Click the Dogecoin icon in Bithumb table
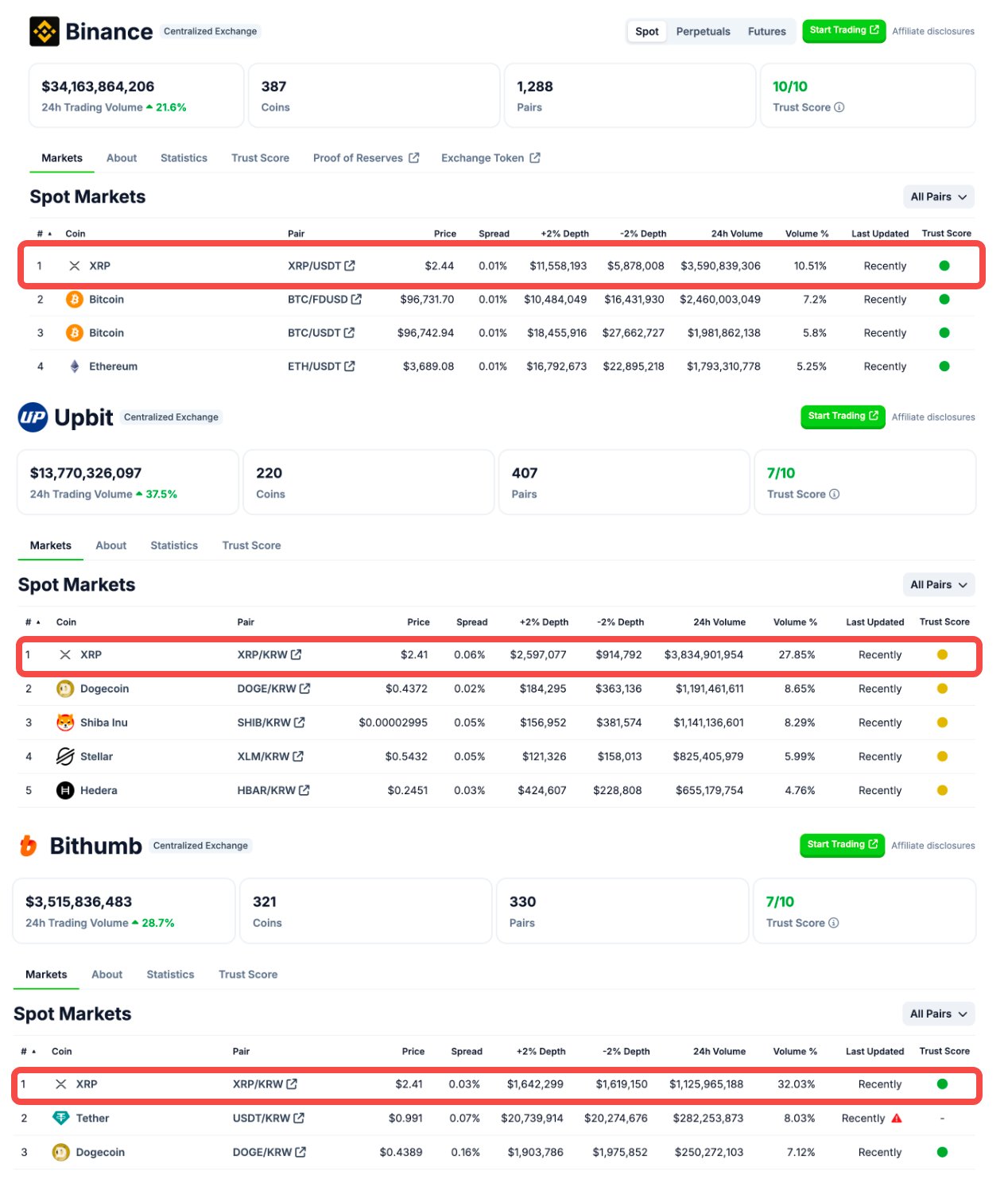Screen dimensions: 1008x1202 [60, 1153]
